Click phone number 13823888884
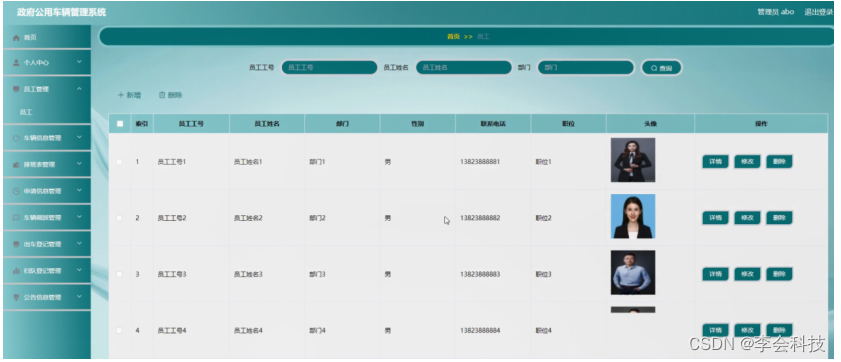 tap(480, 330)
